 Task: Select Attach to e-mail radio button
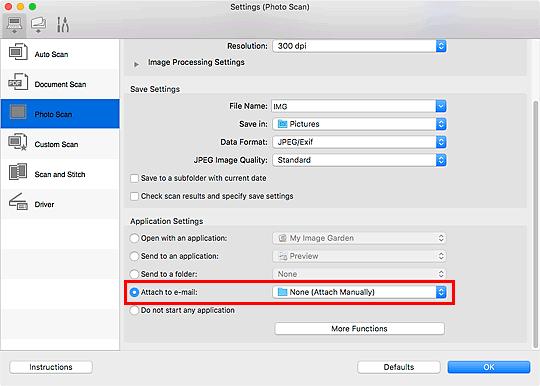[x=134, y=292]
